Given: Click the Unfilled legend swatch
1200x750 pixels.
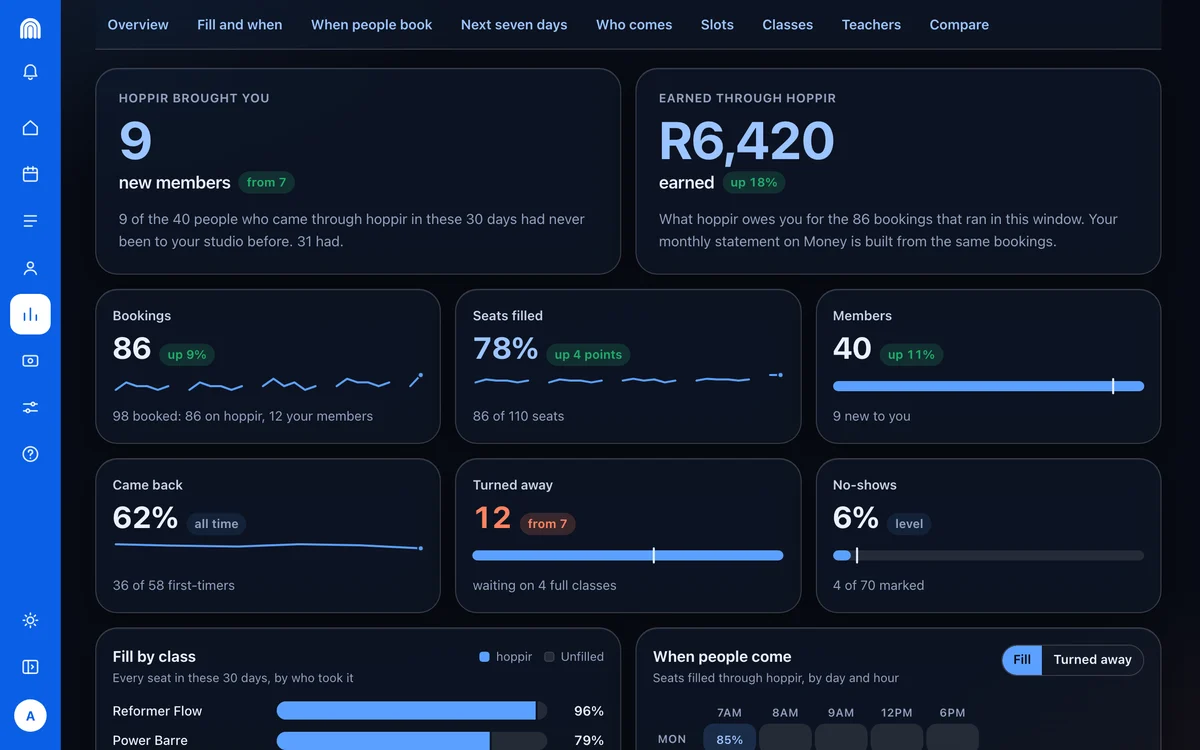Looking at the screenshot, I should [549, 657].
